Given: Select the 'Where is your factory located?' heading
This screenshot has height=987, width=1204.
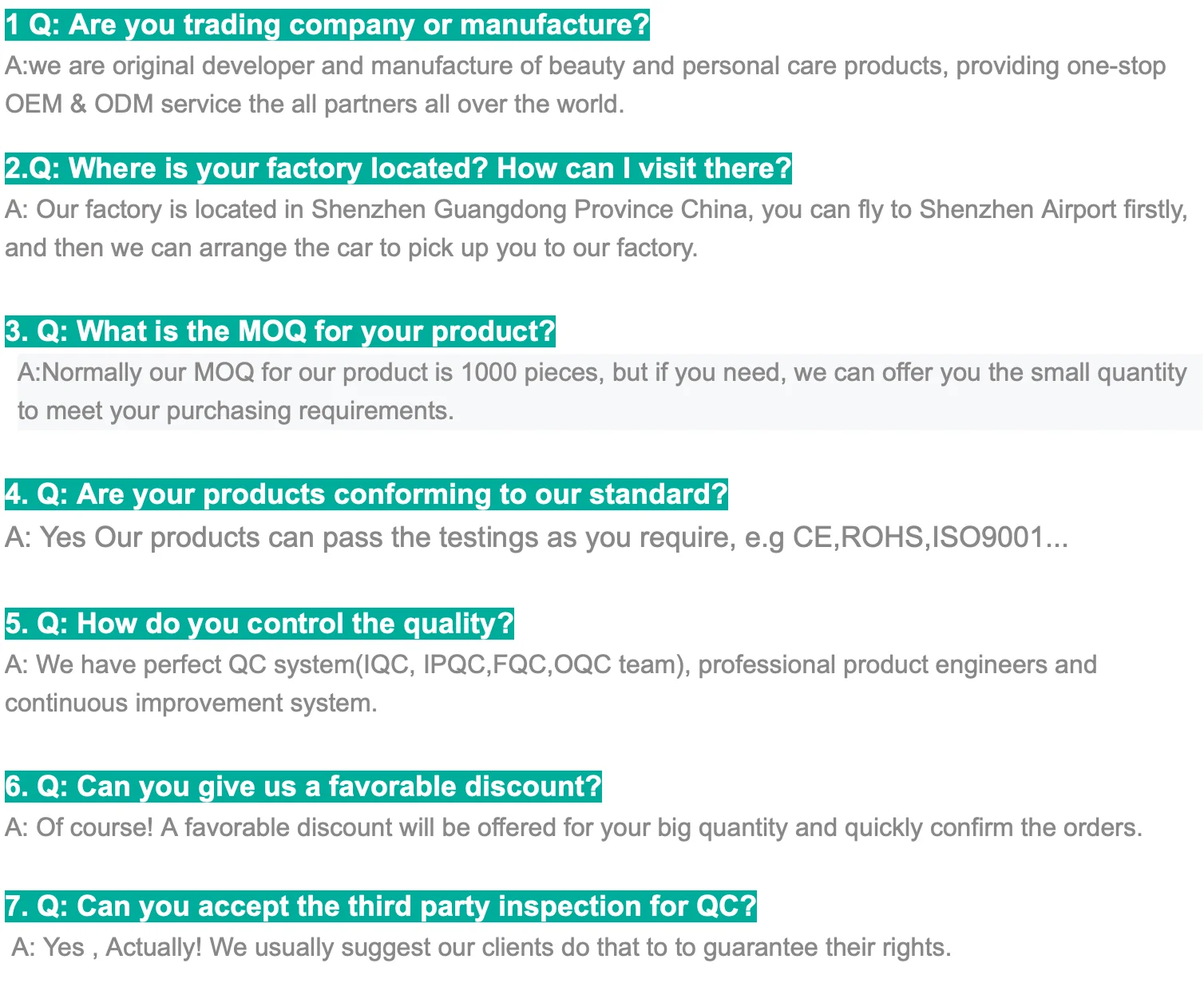Looking at the screenshot, I should [x=398, y=168].
